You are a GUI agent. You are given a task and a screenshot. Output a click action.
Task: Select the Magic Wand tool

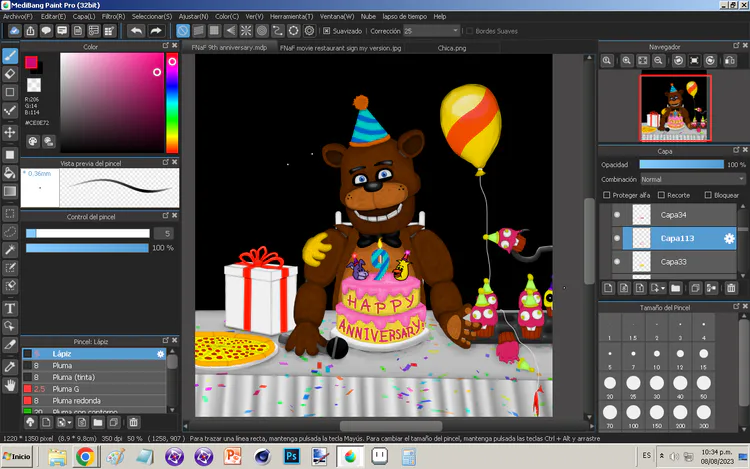(10, 249)
